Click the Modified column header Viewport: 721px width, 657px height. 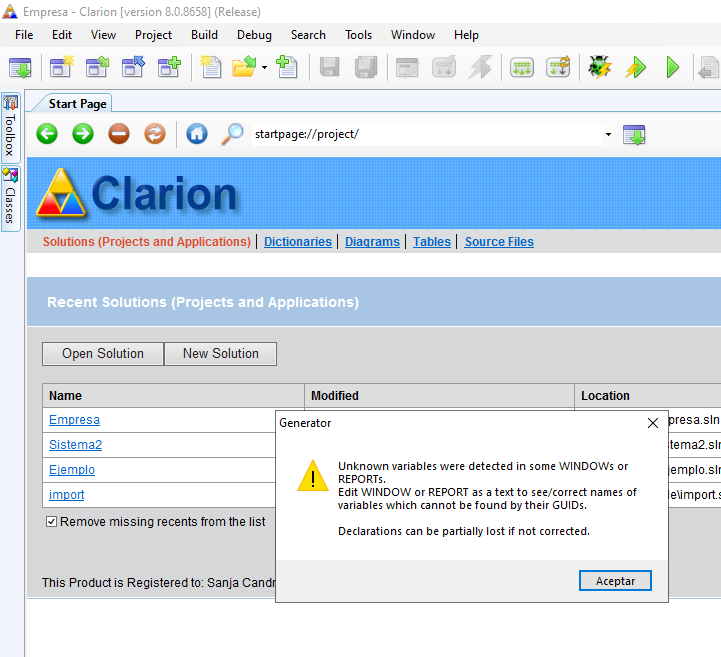440,396
